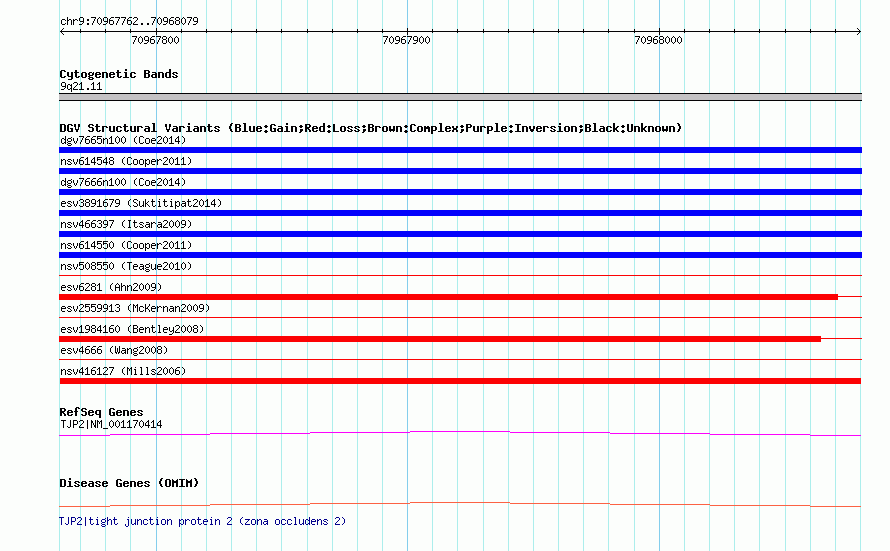Open the nsv614550 (Cooper2011) variant label
The width and height of the screenshot is (890, 551).
point(126,245)
